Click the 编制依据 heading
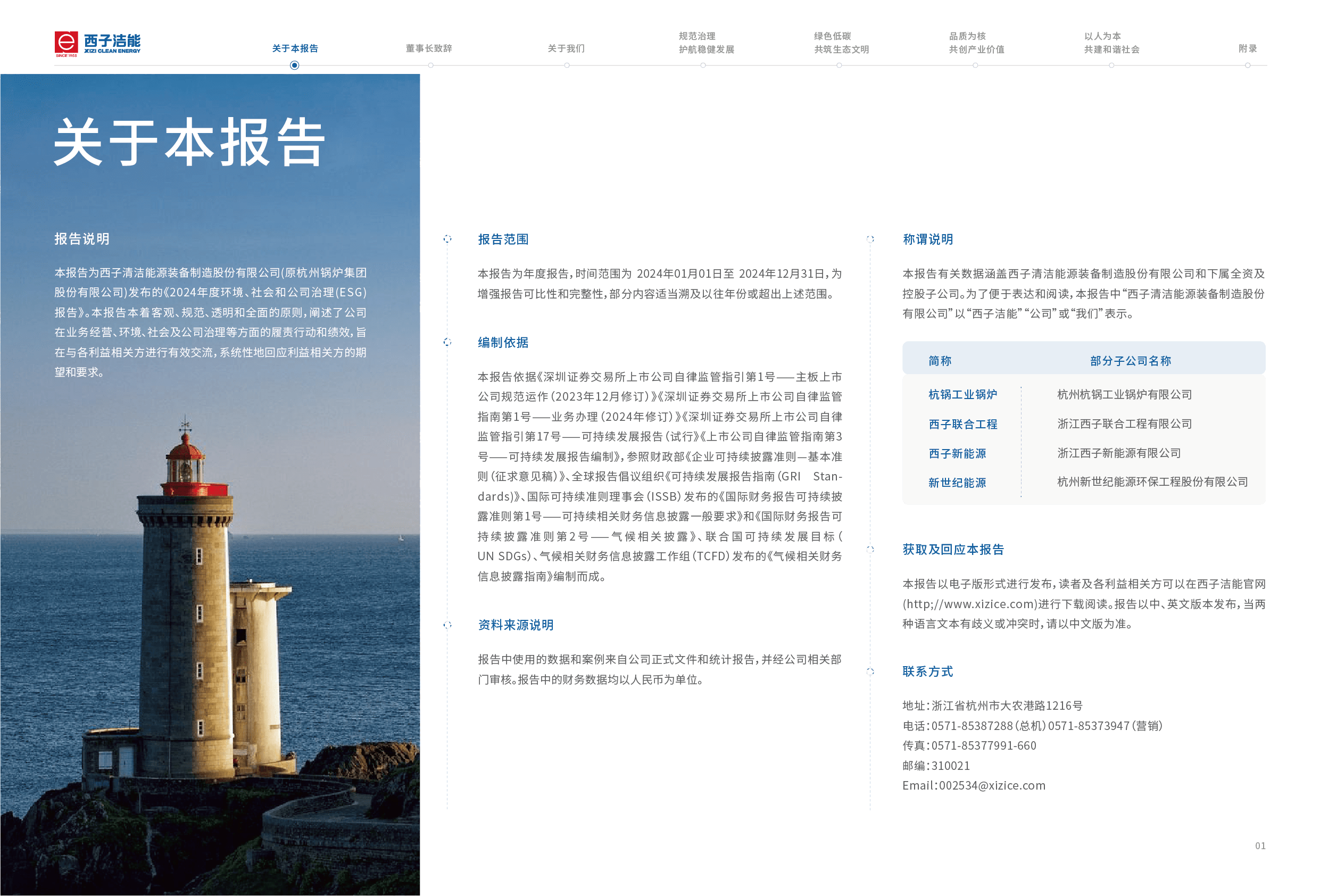1320x896 pixels. (x=503, y=342)
